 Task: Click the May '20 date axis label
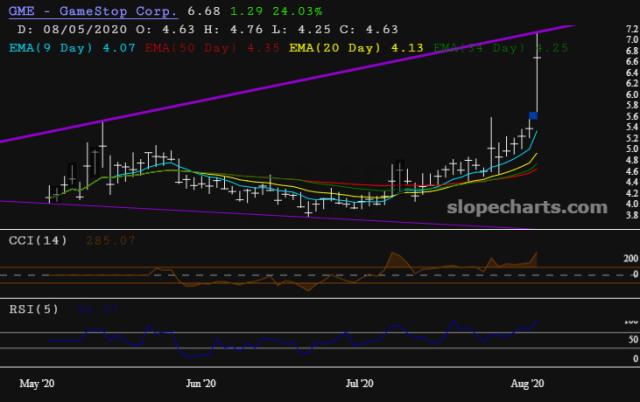(x=37, y=384)
